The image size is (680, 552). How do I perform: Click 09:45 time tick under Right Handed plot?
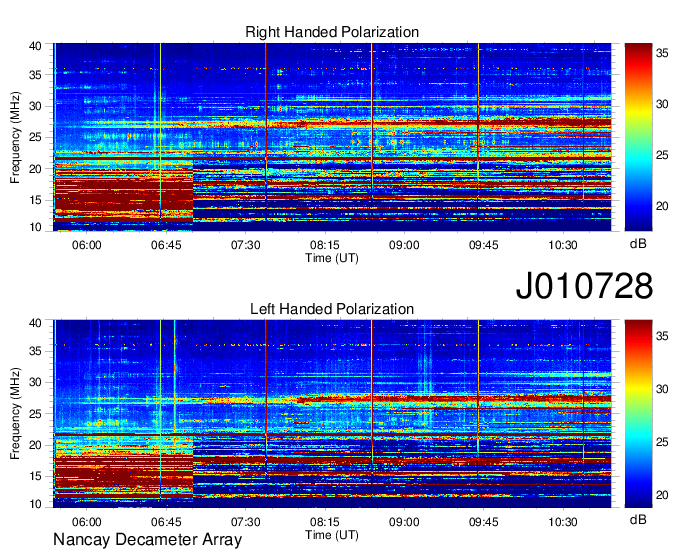484,245
